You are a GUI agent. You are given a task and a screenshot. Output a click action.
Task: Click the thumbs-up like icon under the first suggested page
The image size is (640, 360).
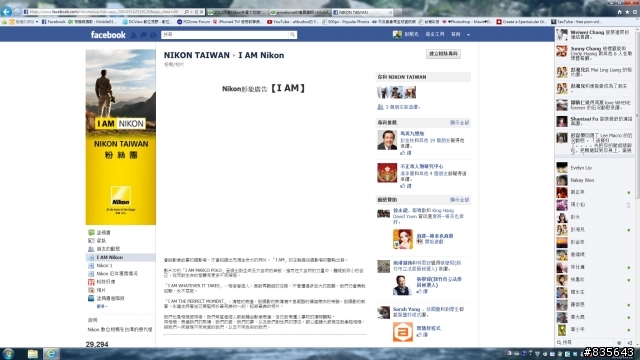[403, 153]
